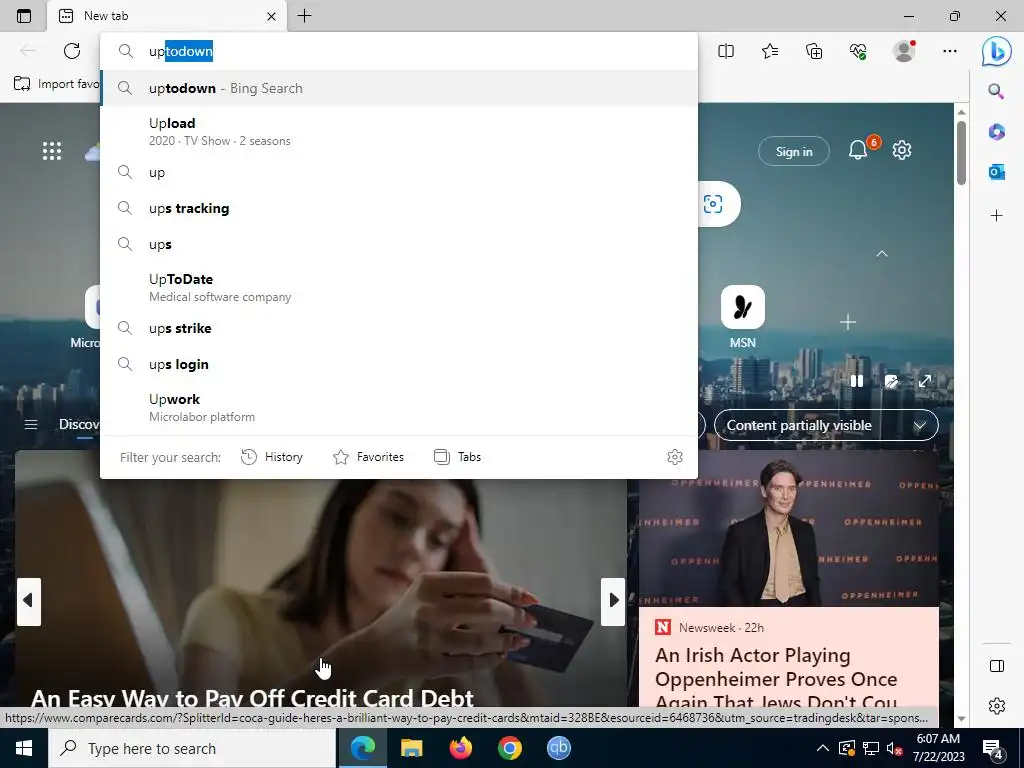Screen dimensions: 1024x768
Task: Click the muted volume tray icon
Action: click(x=895, y=748)
